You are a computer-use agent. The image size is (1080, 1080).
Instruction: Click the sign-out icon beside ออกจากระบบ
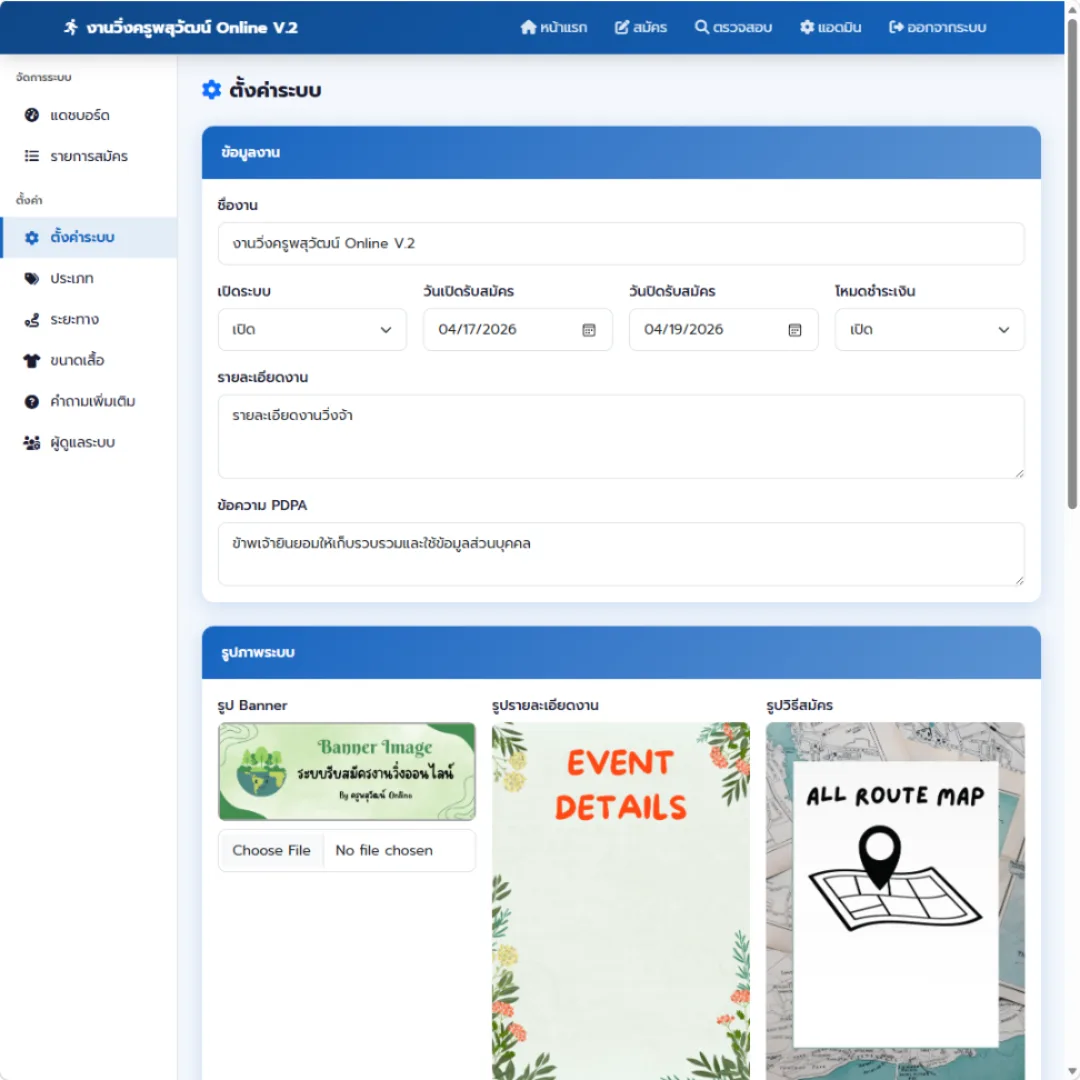[895, 27]
